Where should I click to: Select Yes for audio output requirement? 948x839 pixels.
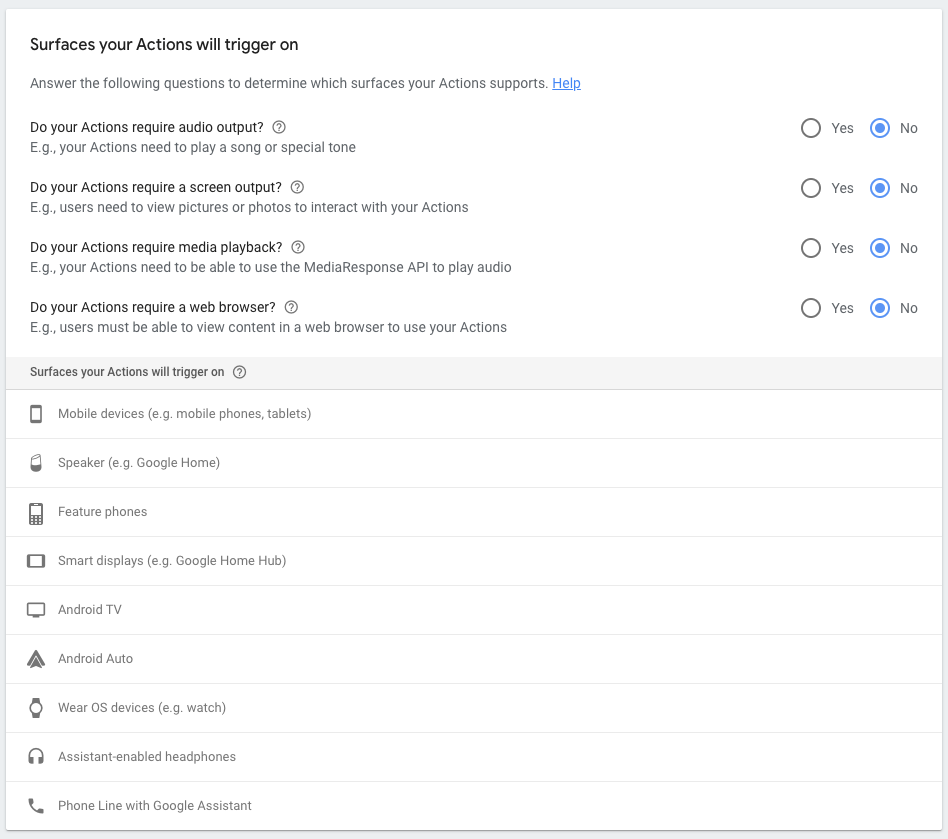811,128
